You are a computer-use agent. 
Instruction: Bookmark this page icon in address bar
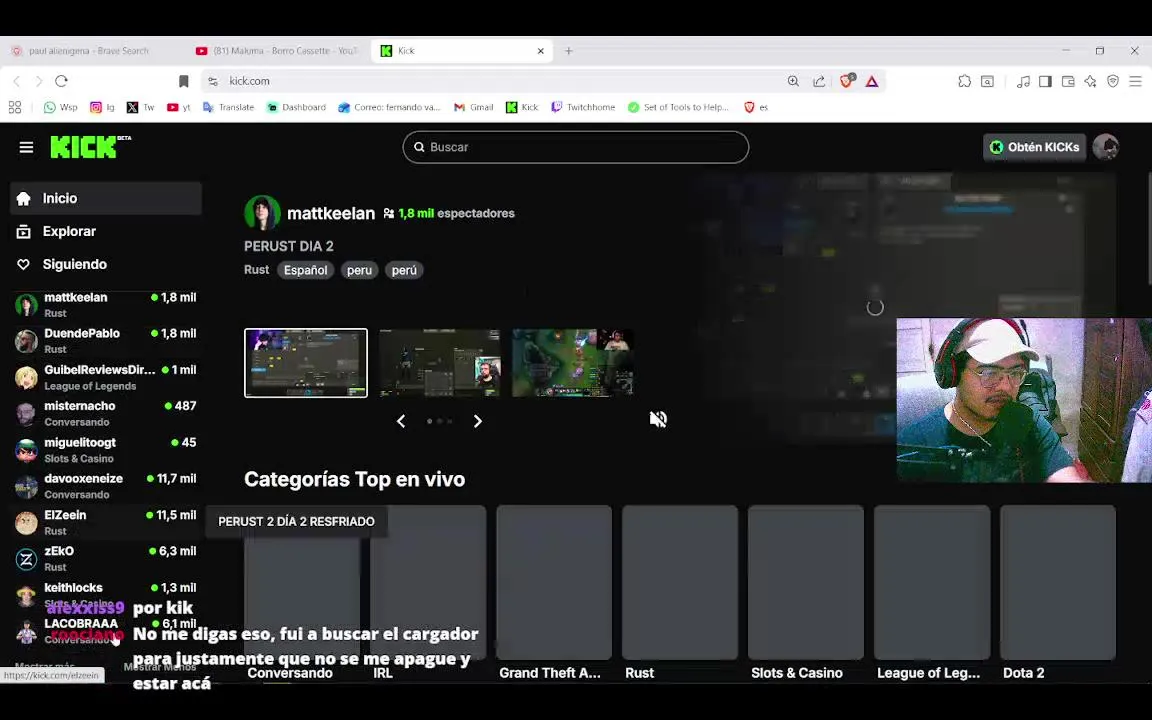[x=184, y=81]
